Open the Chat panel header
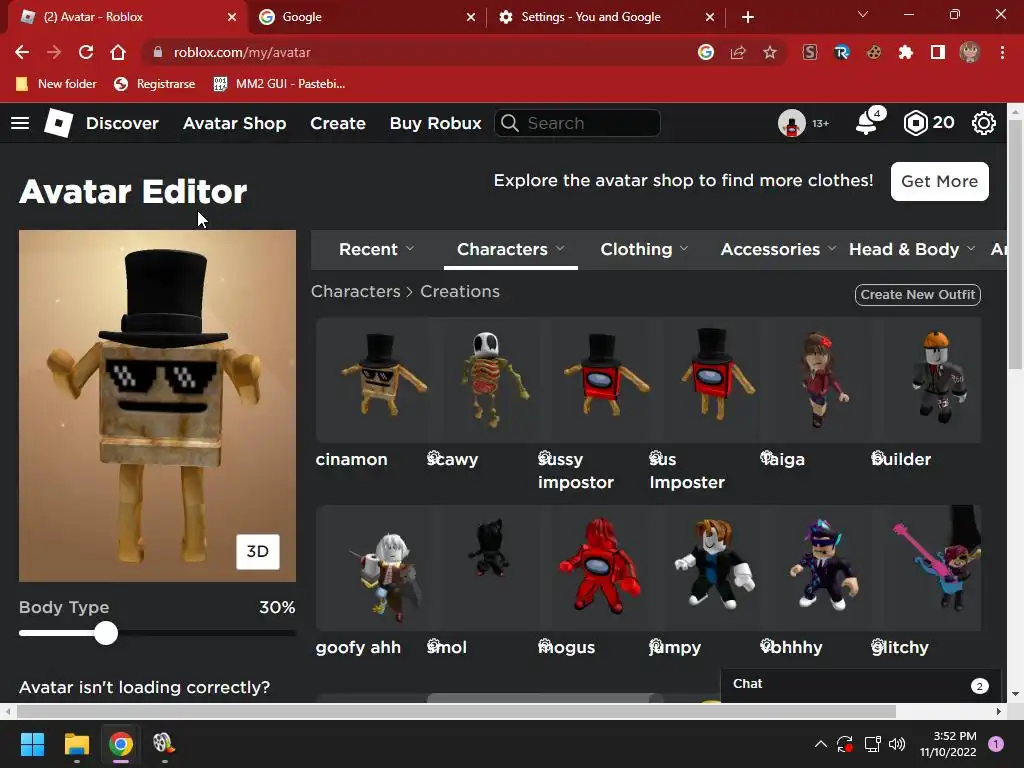 (x=861, y=684)
